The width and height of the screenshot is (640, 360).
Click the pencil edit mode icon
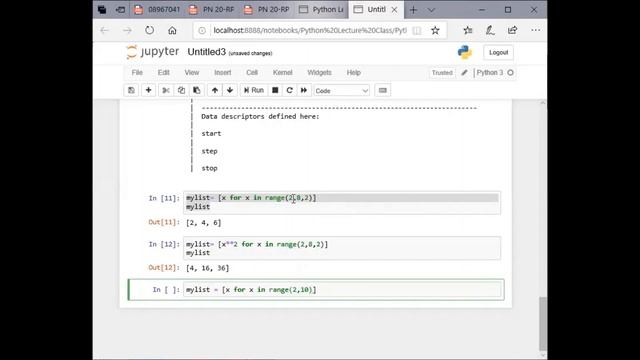(464, 73)
